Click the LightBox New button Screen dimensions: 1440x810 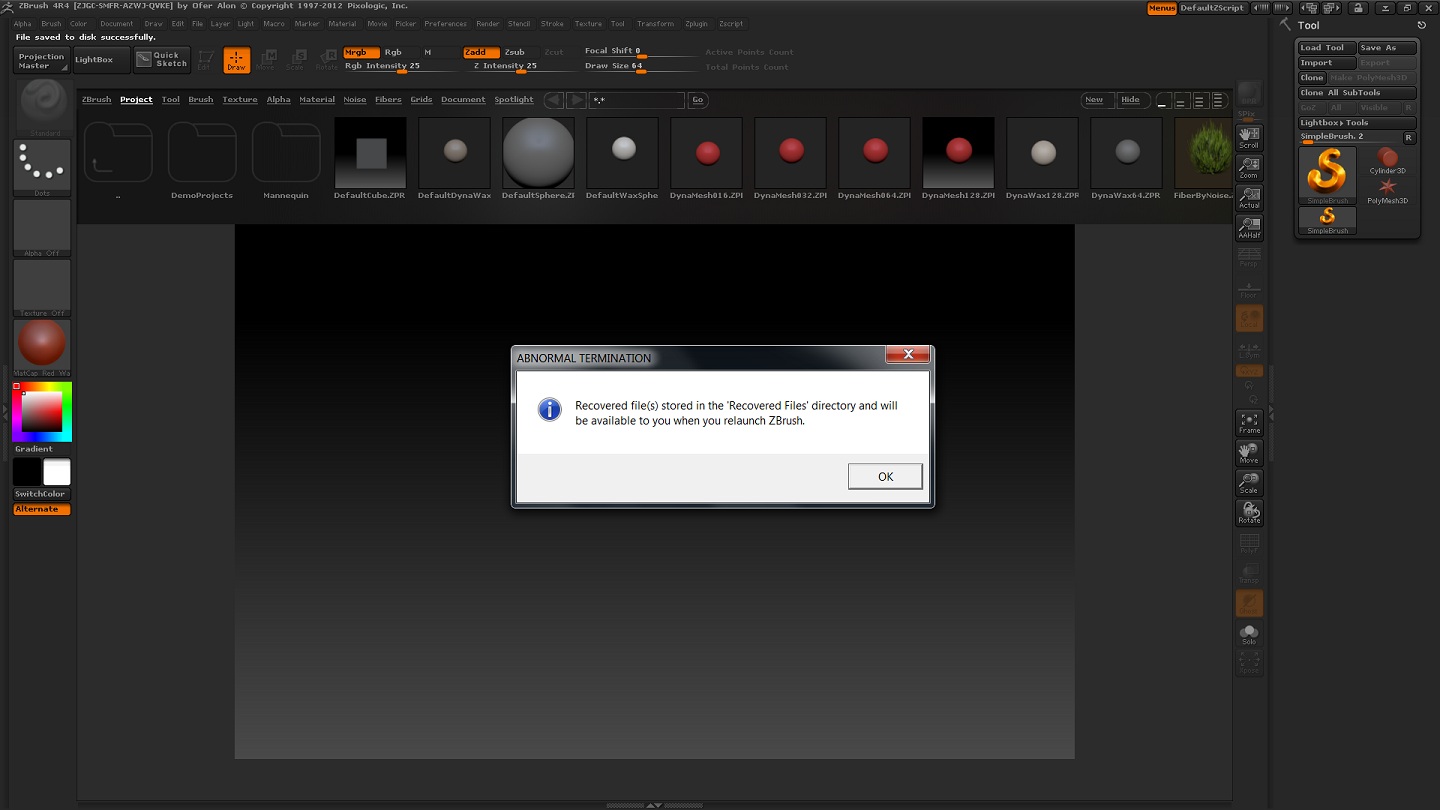point(1095,100)
